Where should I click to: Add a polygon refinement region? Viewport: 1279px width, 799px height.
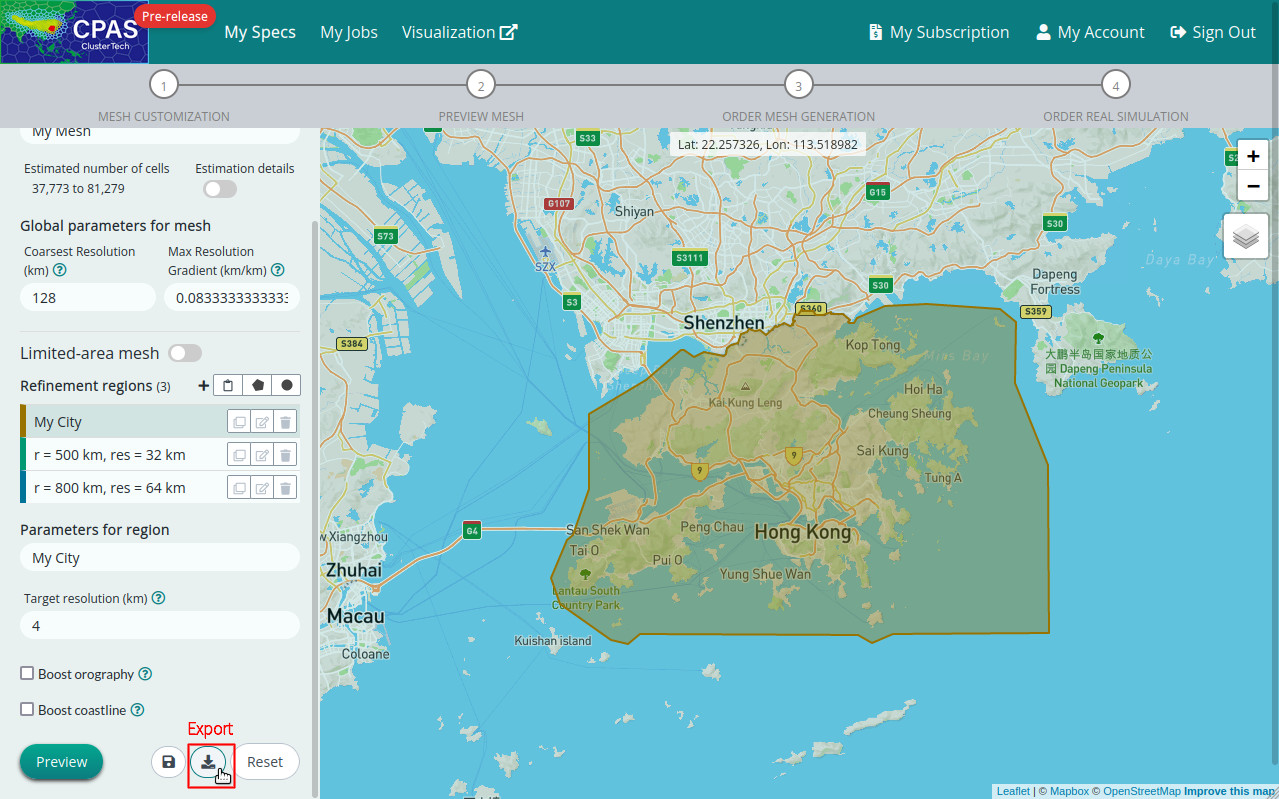tap(258, 385)
